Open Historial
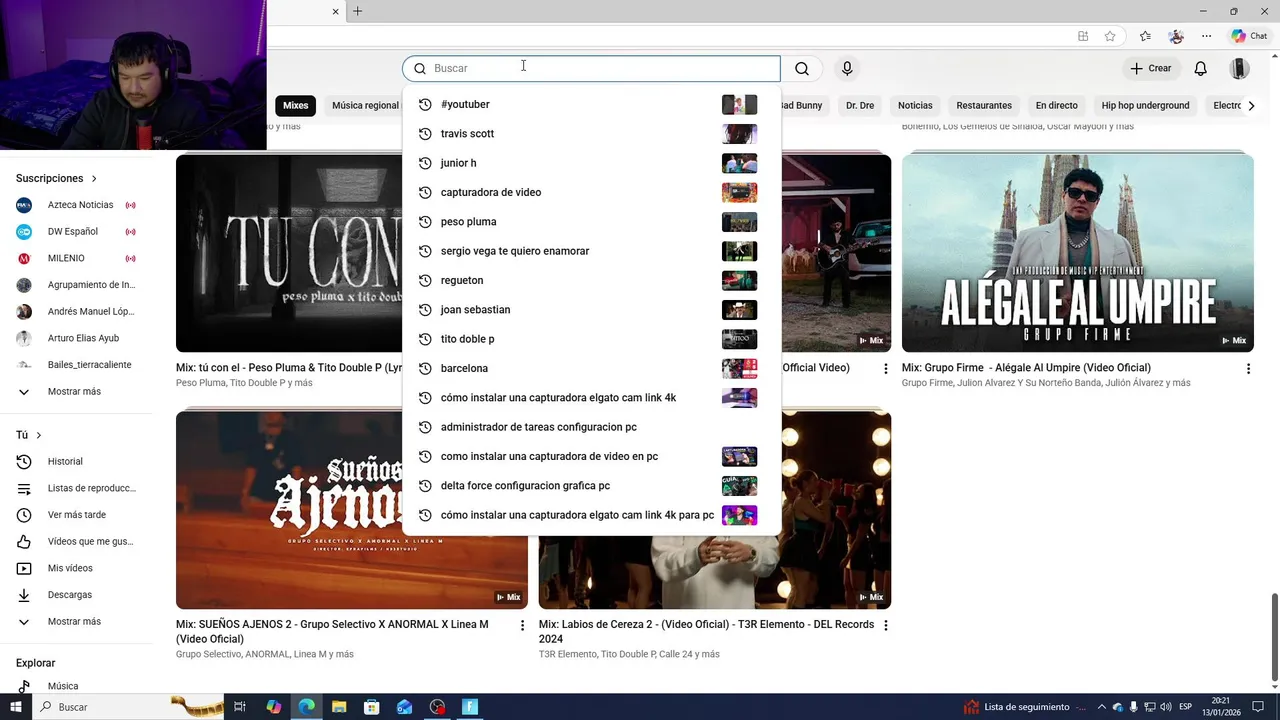1280x720 pixels. coord(76,462)
